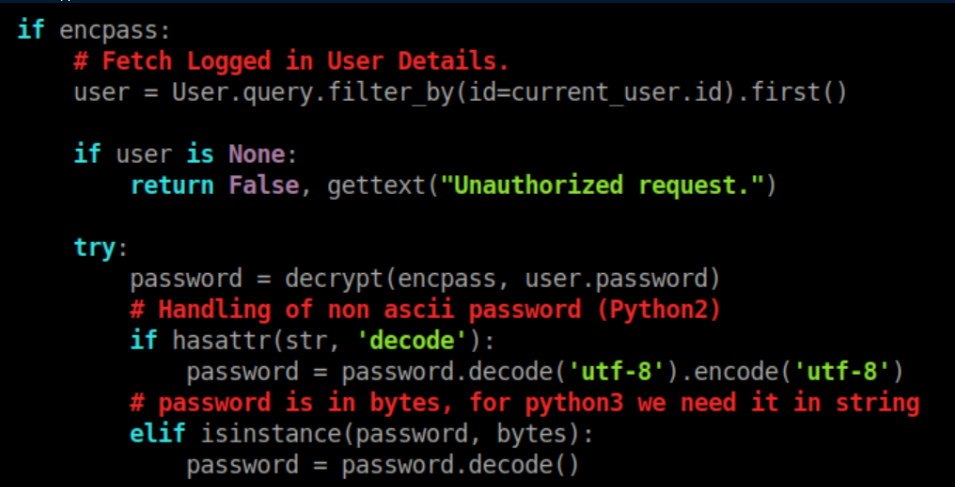The width and height of the screenshot is (955, 487).
Task: Click the "try" keyword
Action: (96, 247)
